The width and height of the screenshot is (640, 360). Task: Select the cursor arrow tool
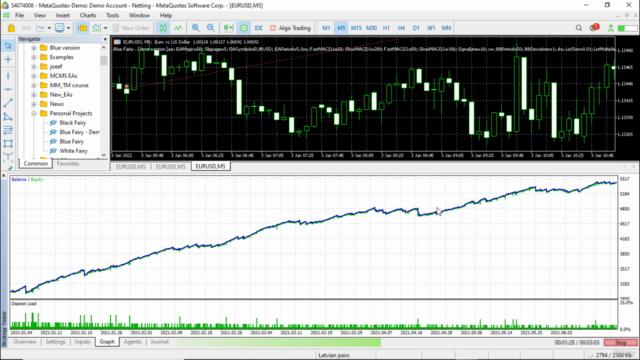8,46
